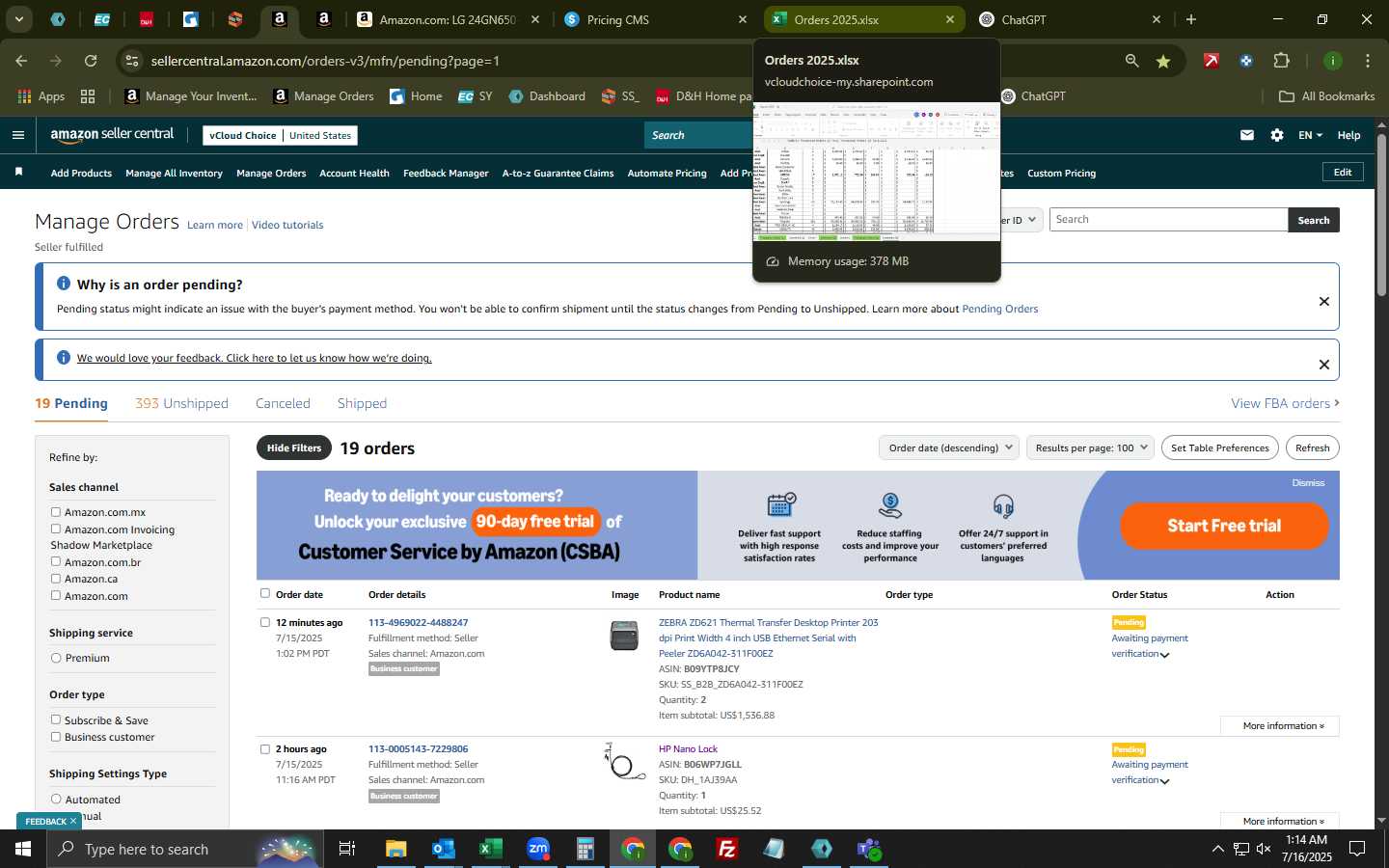Click the order Search input field
The height and width of the screenshot is (868, 1389).
click(1168, 220)
